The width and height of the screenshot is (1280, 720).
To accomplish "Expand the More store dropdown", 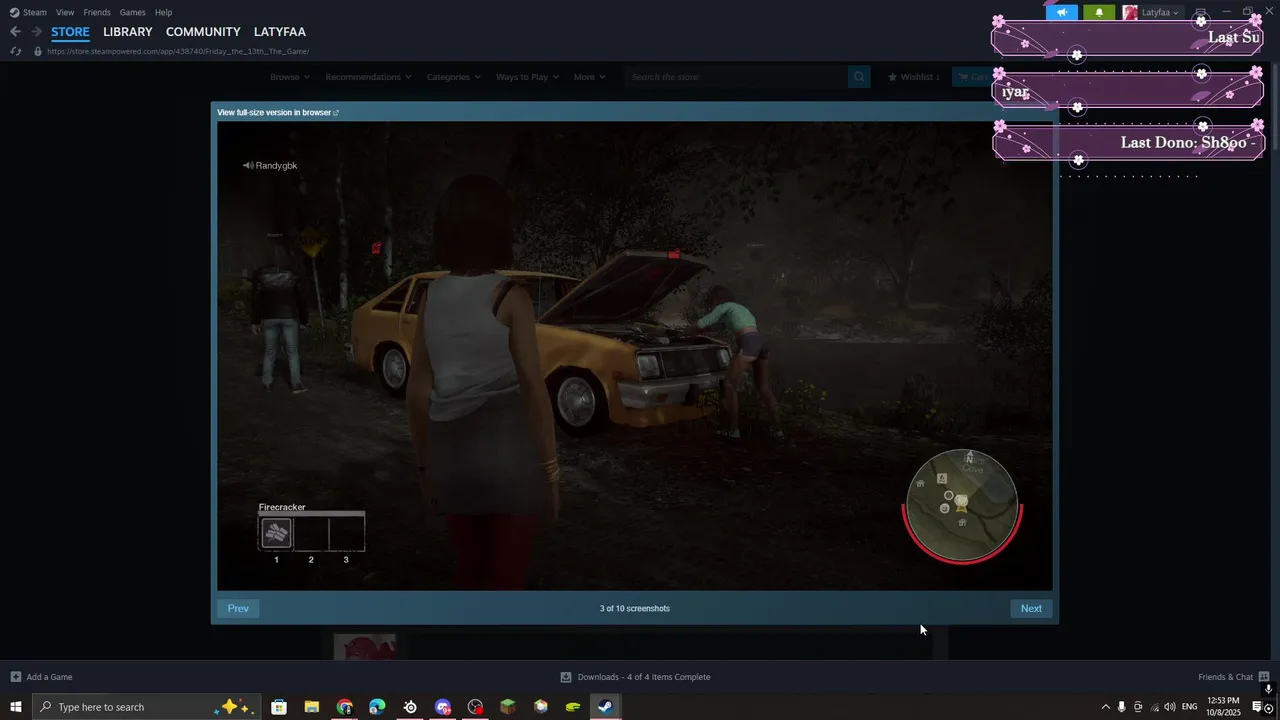I will 589,77.
